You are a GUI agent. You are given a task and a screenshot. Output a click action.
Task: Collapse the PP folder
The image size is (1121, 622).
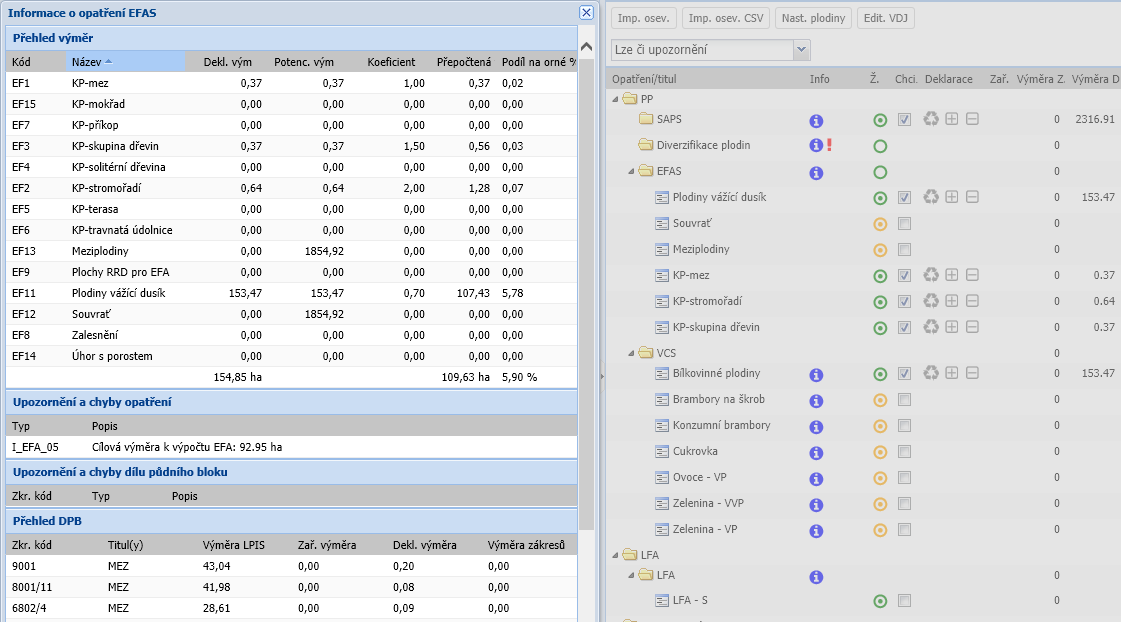616,99
